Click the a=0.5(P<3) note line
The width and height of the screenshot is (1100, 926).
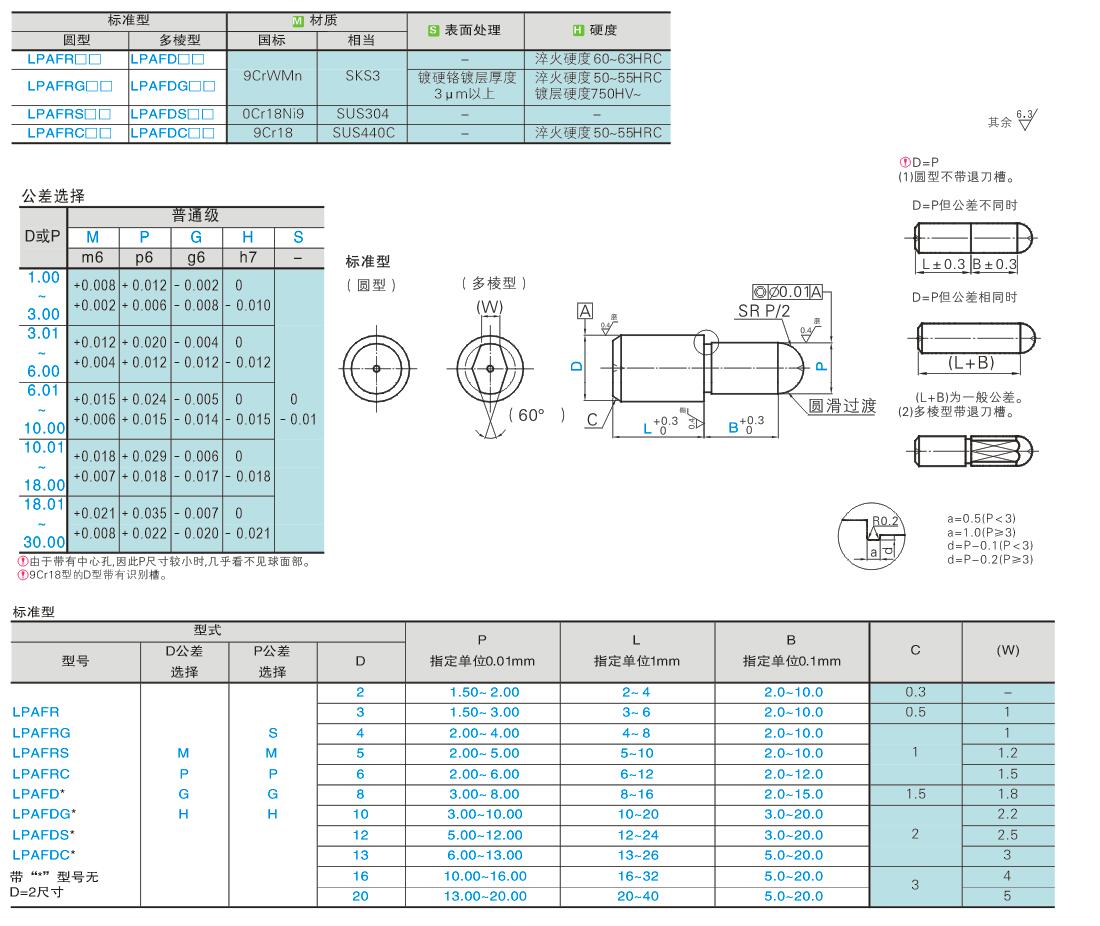[981, 518]
